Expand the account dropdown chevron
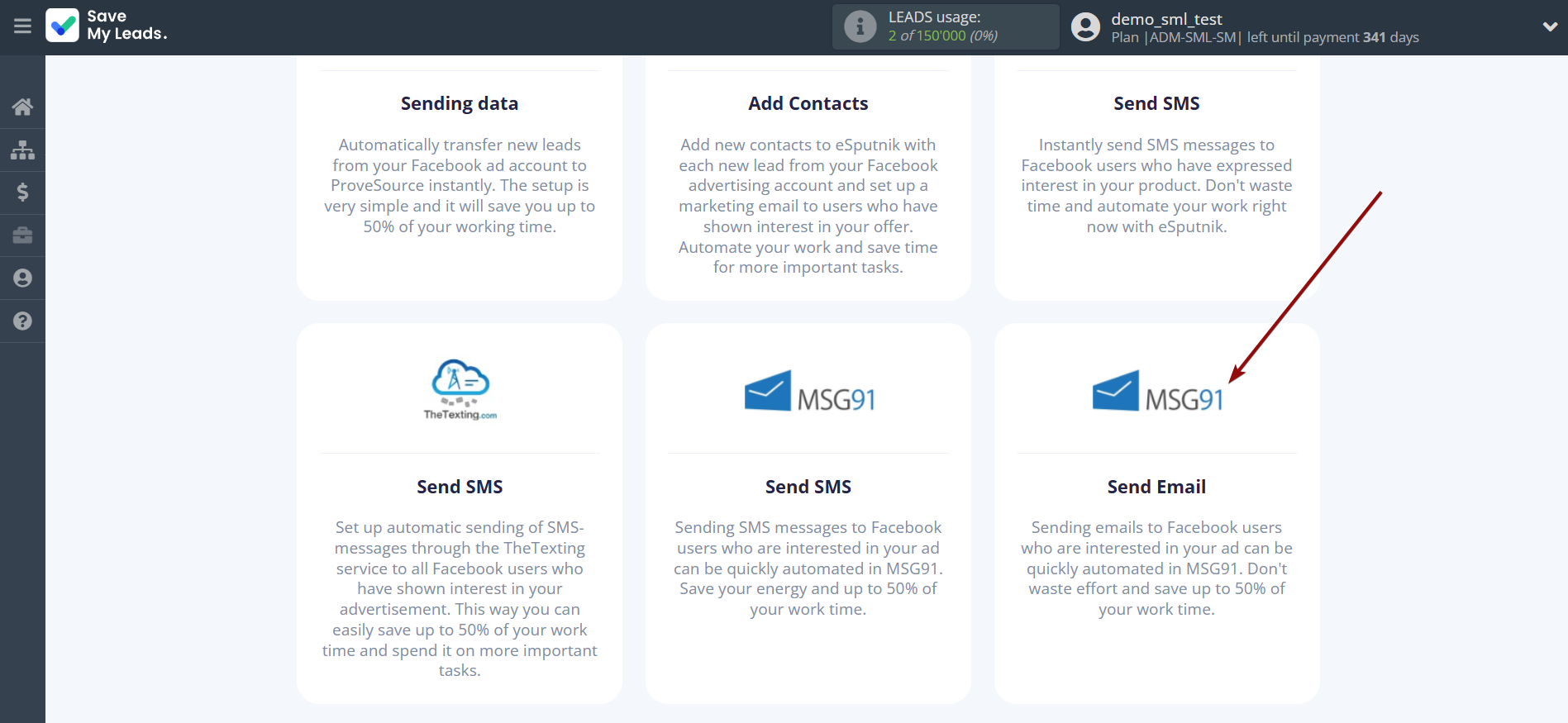The height and width of the screenshot is (723, 1568). click(1549, 26)
